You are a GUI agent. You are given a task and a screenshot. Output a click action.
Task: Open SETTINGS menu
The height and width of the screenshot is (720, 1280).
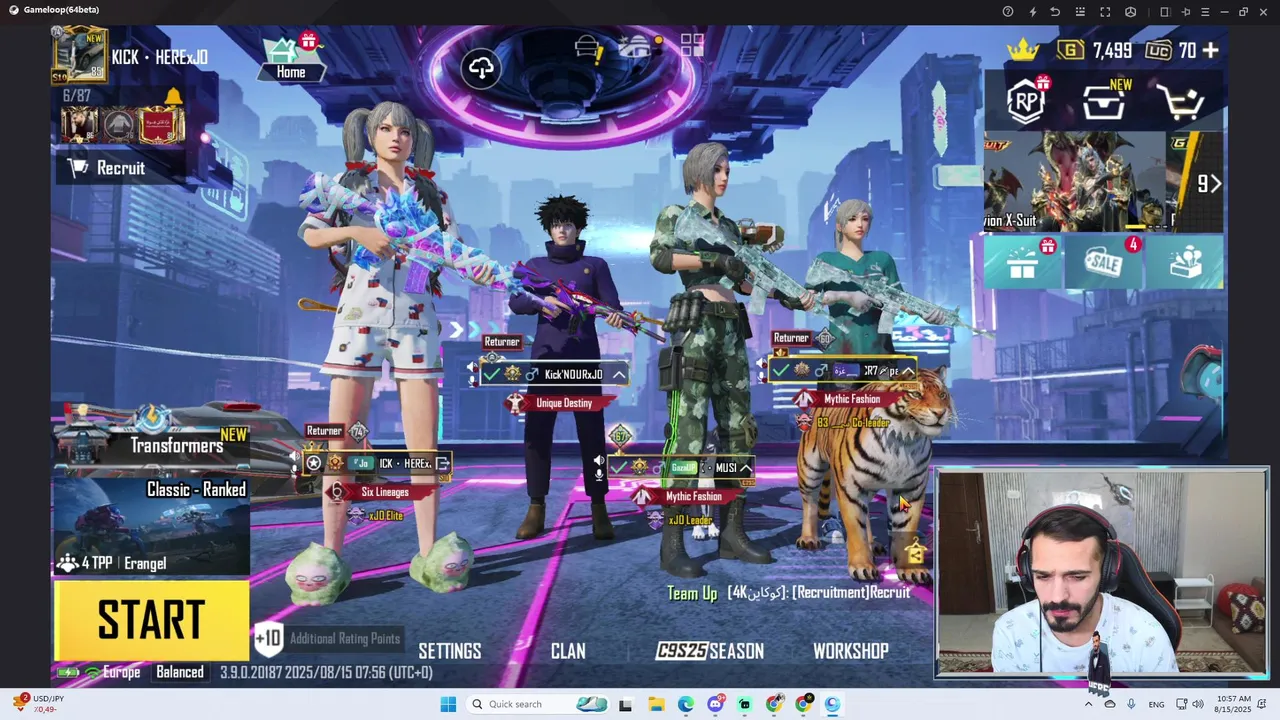coord(450,651)
